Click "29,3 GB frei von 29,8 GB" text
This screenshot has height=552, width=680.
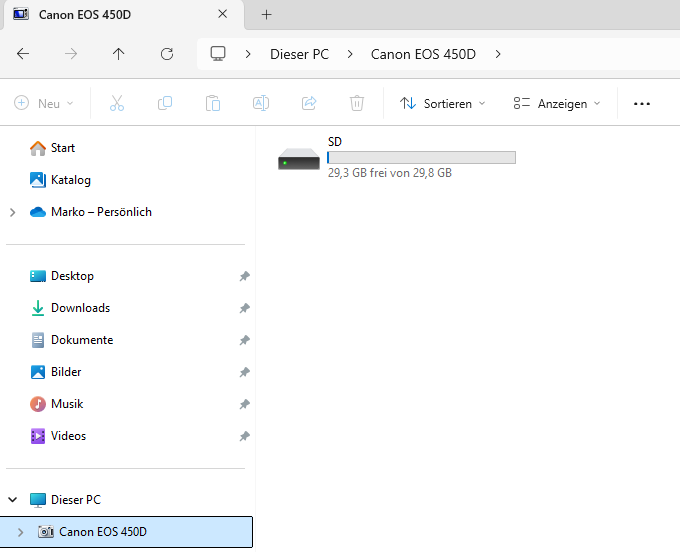390,173
